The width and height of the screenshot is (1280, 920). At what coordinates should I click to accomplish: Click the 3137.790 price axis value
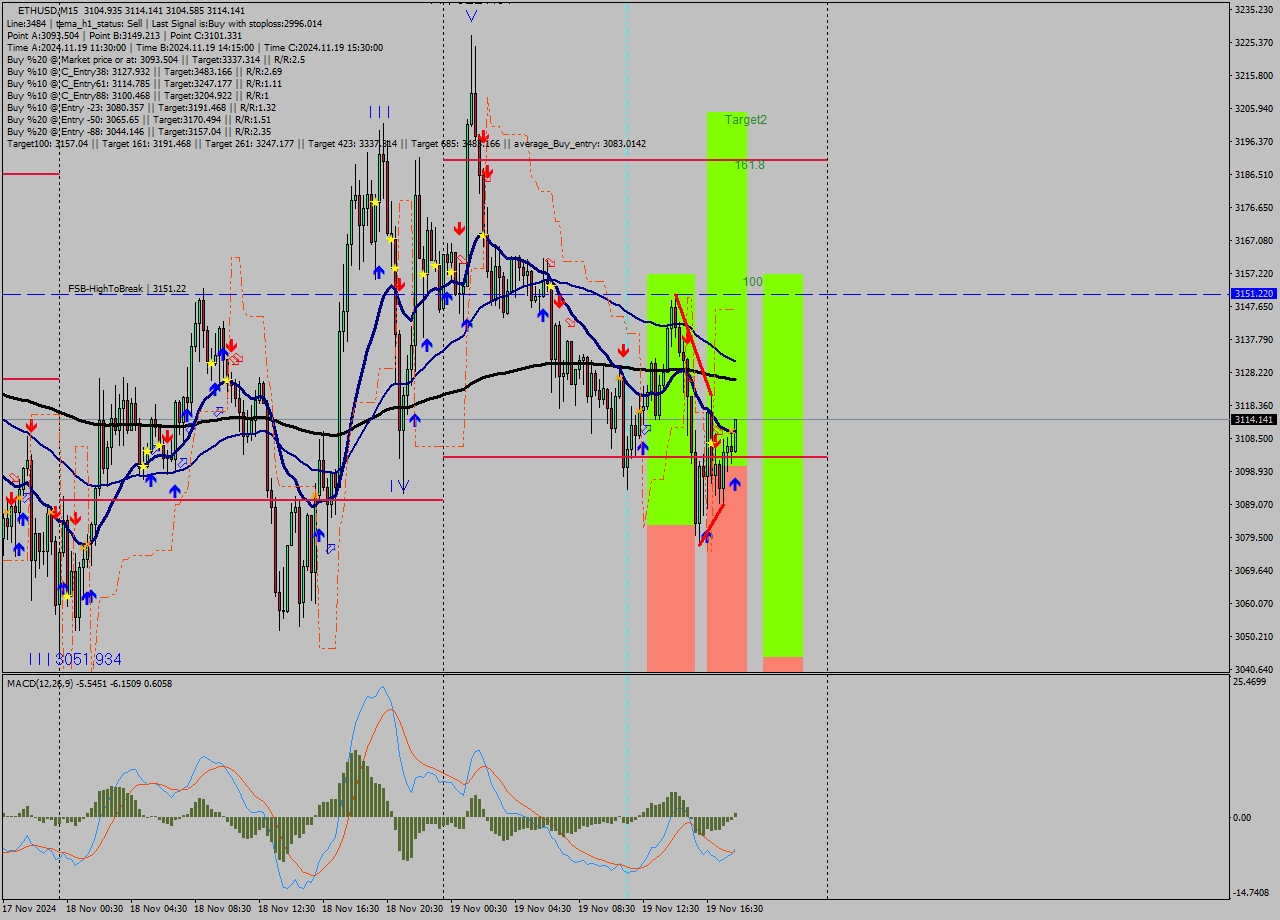tap(1253, 339)
